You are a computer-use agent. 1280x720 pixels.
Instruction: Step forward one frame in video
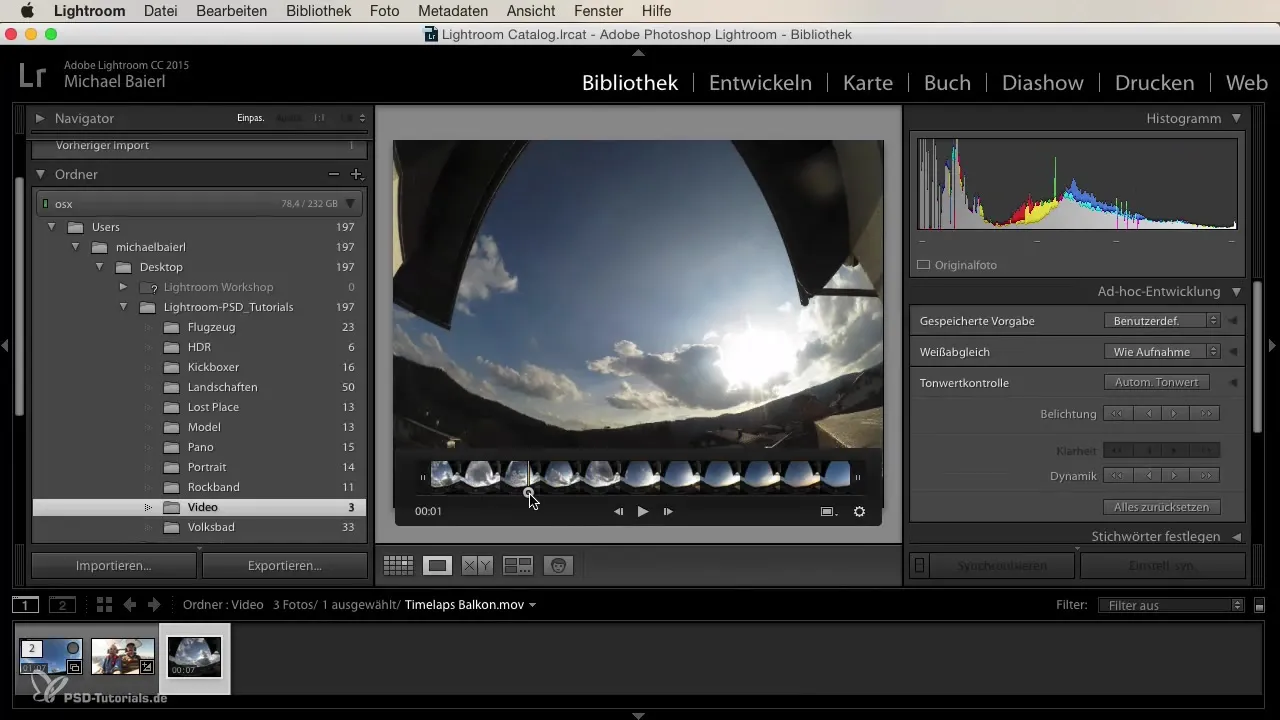click(668, 511)
